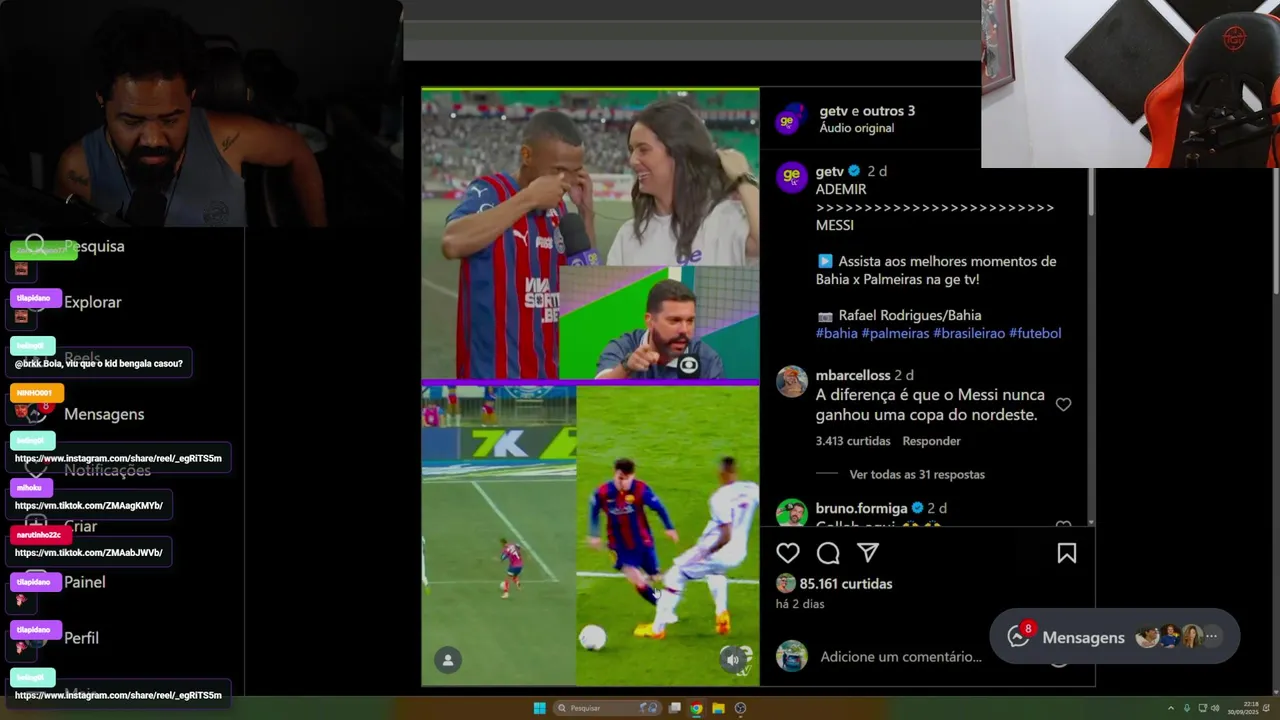This screenshot has height=720, width=1280.
Task: Open the #palmeiras hashtag
Action: click(x=895, y=333)
